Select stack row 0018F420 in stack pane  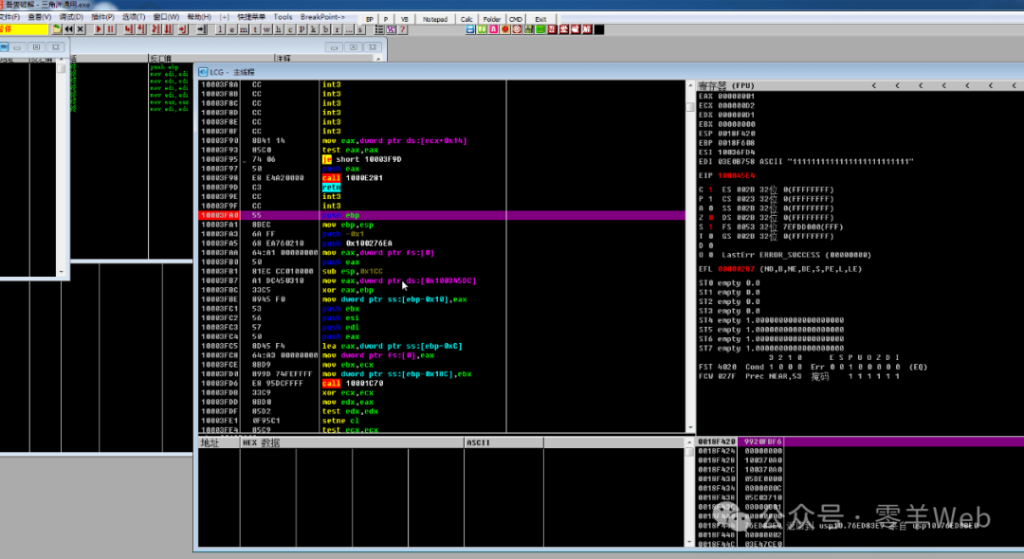click(859, 441)
